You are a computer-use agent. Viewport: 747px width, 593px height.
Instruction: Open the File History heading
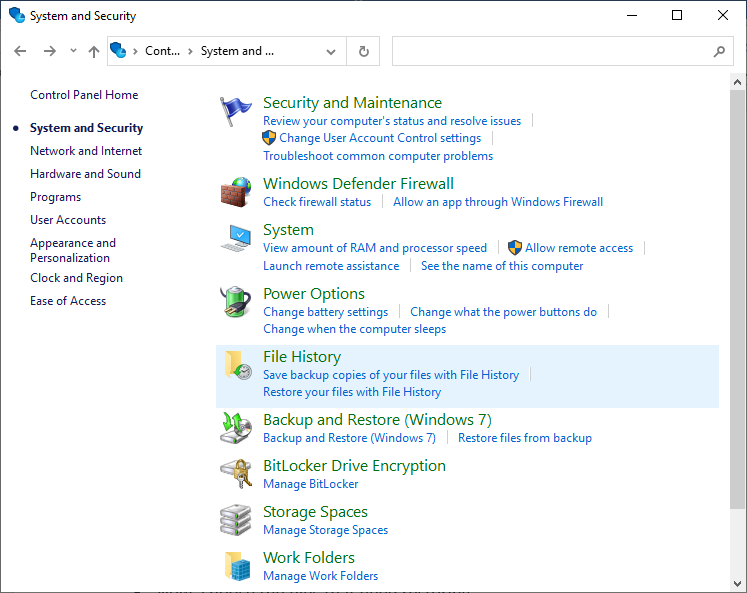(x=302, y=357)
